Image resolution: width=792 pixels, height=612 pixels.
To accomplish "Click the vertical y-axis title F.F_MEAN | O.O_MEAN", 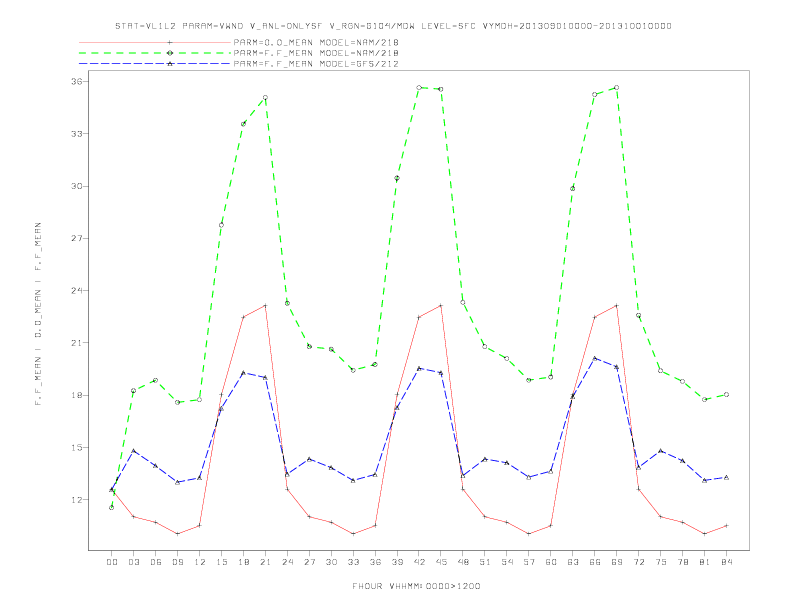I will click(x=38, y=314).
